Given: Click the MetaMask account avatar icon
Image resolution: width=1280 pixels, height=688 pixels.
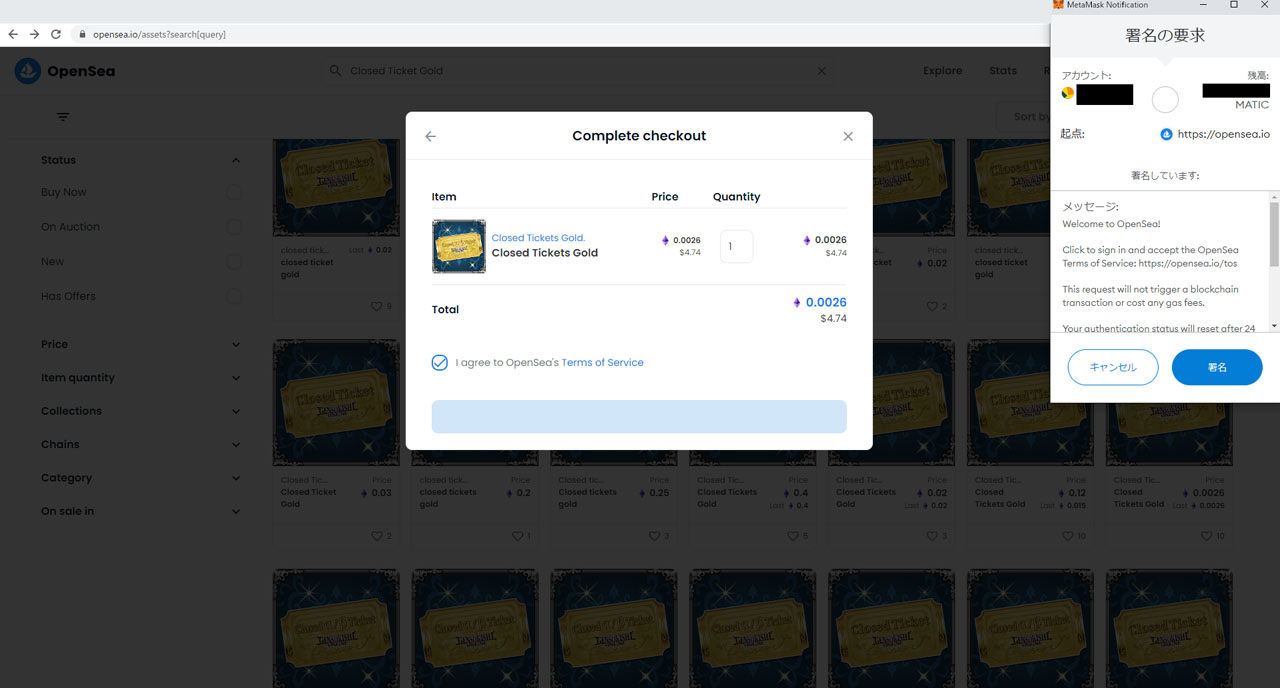Looking at the screenshot, I should click(x=1068, y=93).
